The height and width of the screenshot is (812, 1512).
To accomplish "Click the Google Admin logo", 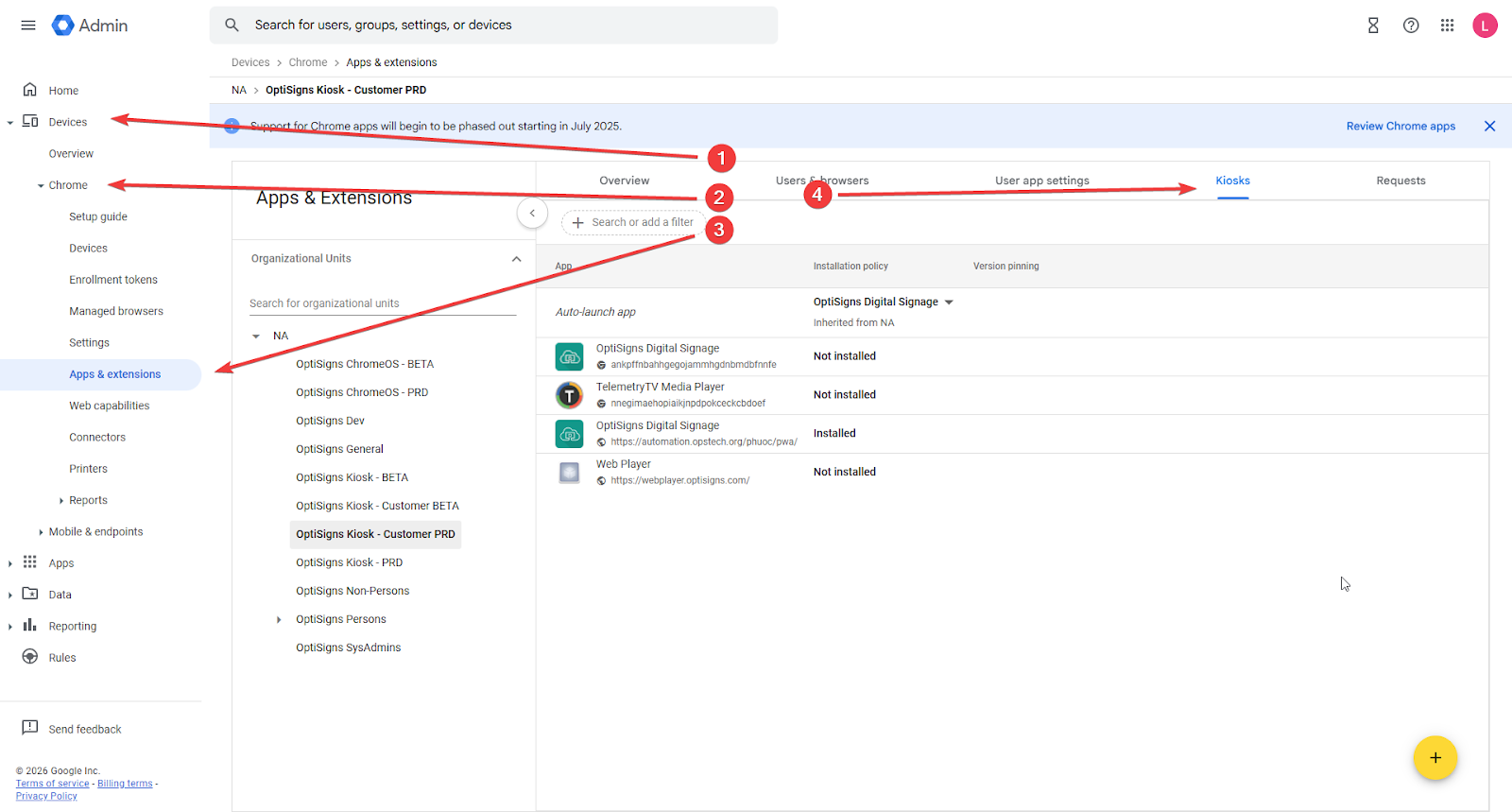I will pyautogui.click(x=90, y=26).
